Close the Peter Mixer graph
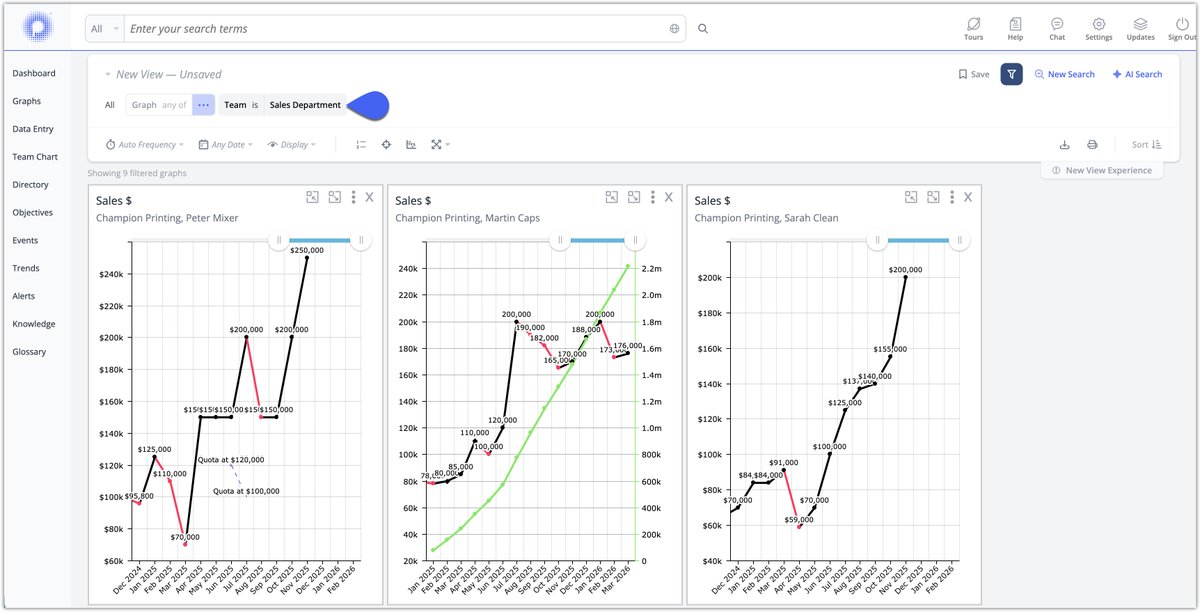Viewport: 1200px width, 612px height. point(370,198)
